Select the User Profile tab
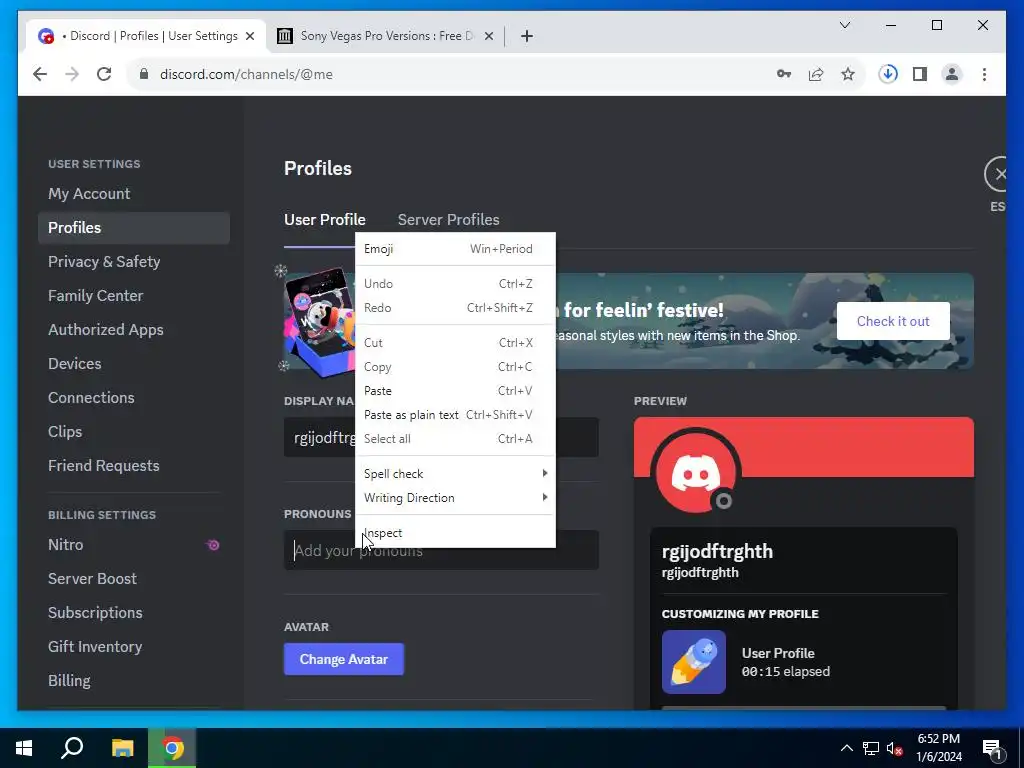 (325, 219)
